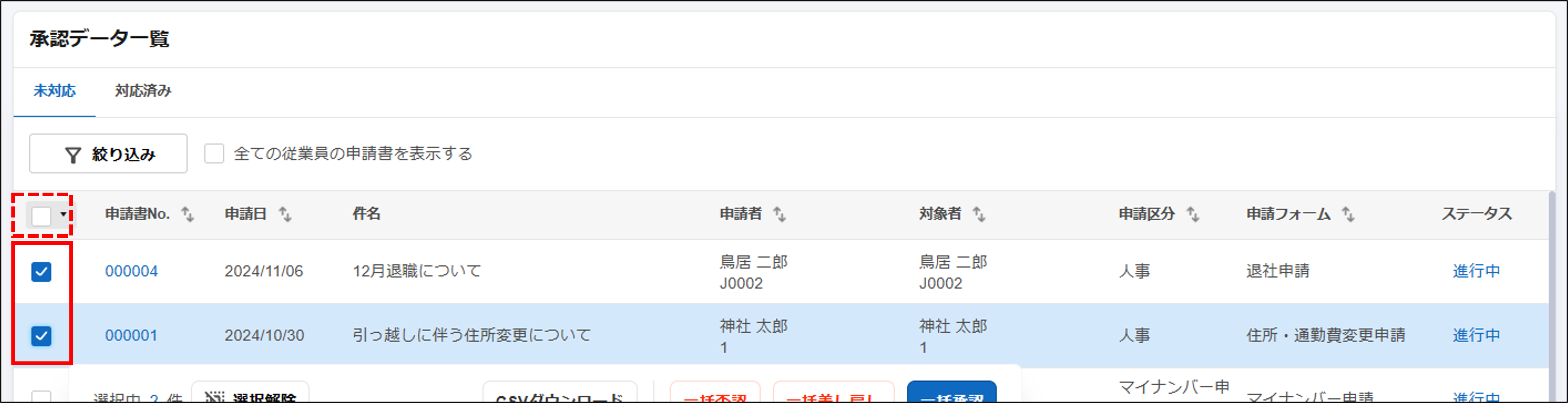Uncheck the row for application 000004
1568x403 pixels.
(x=41, y=272)
